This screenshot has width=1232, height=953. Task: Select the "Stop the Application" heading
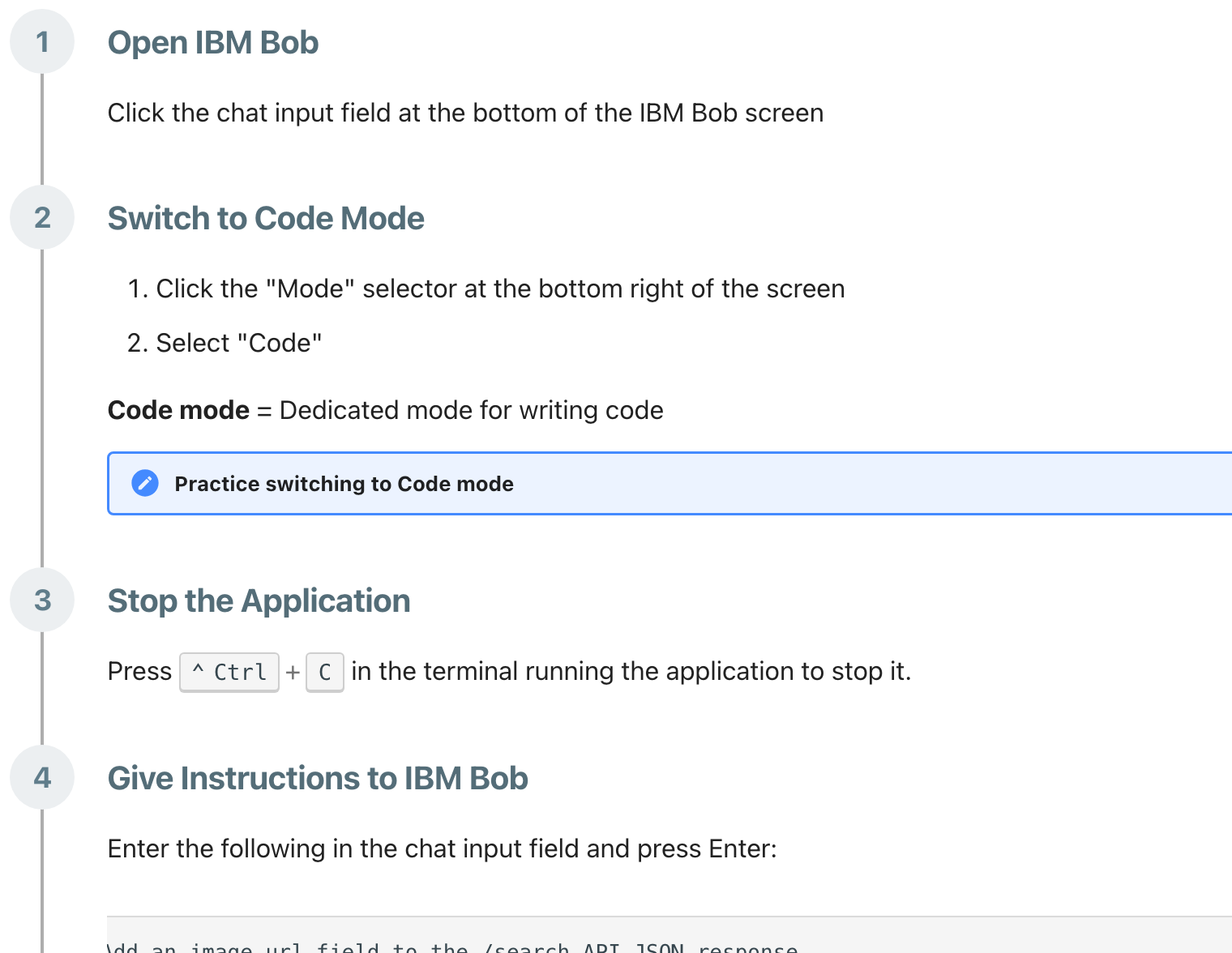(259, 600)
